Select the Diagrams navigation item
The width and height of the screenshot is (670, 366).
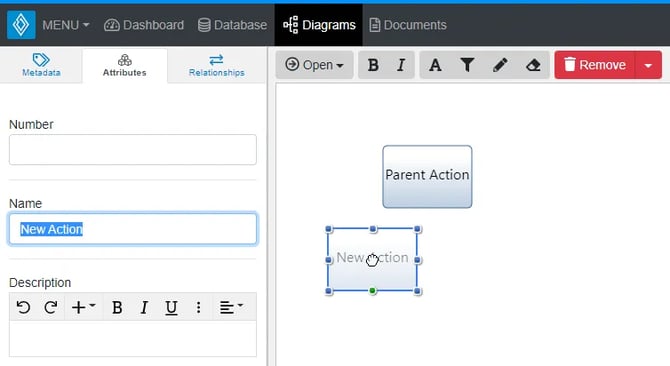[x=319, y=25]
